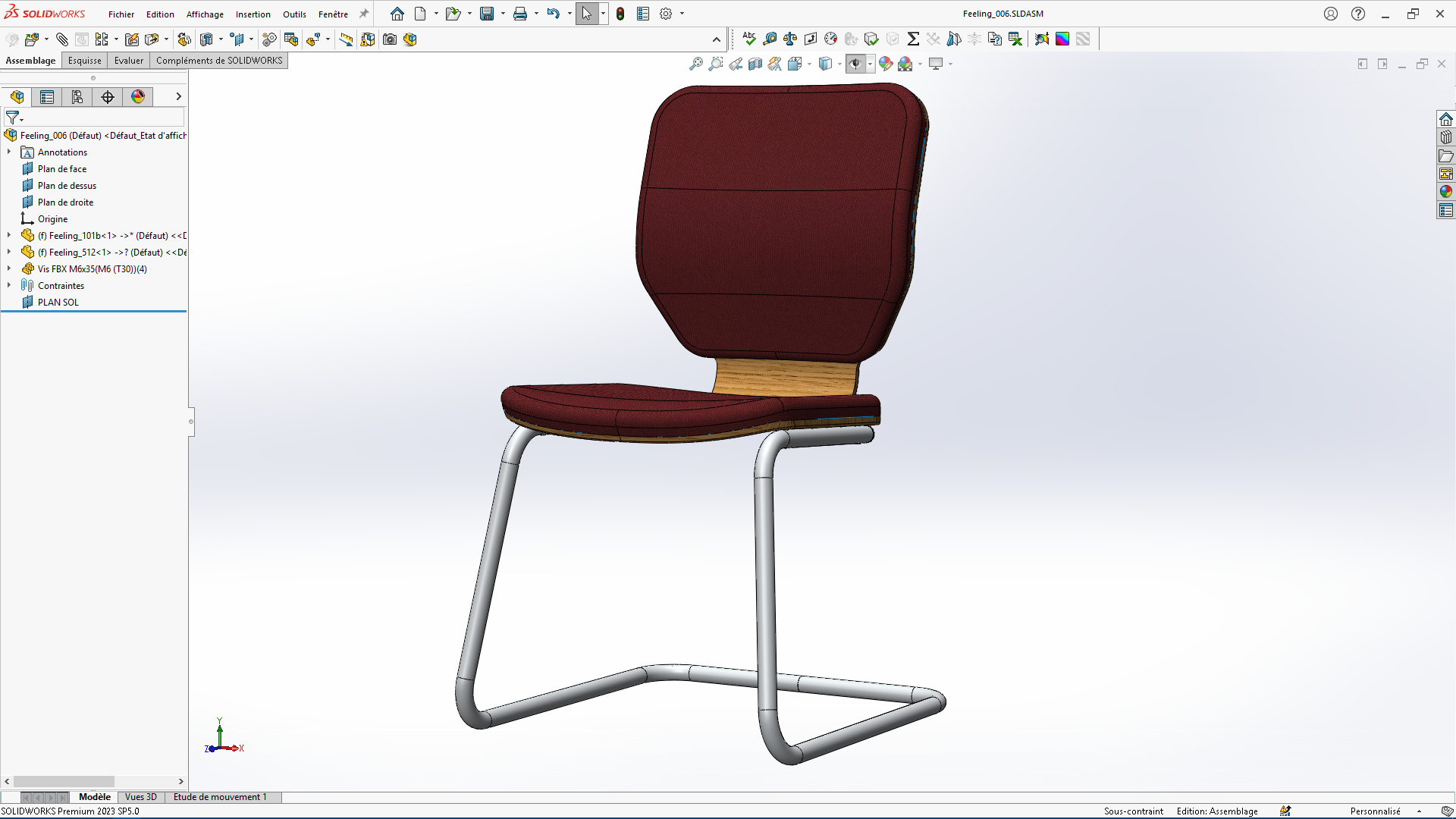Open the Affichage menu
The width and height of the screenshot is (1456, 819).
pyautogui.click(x=205, y=14)
